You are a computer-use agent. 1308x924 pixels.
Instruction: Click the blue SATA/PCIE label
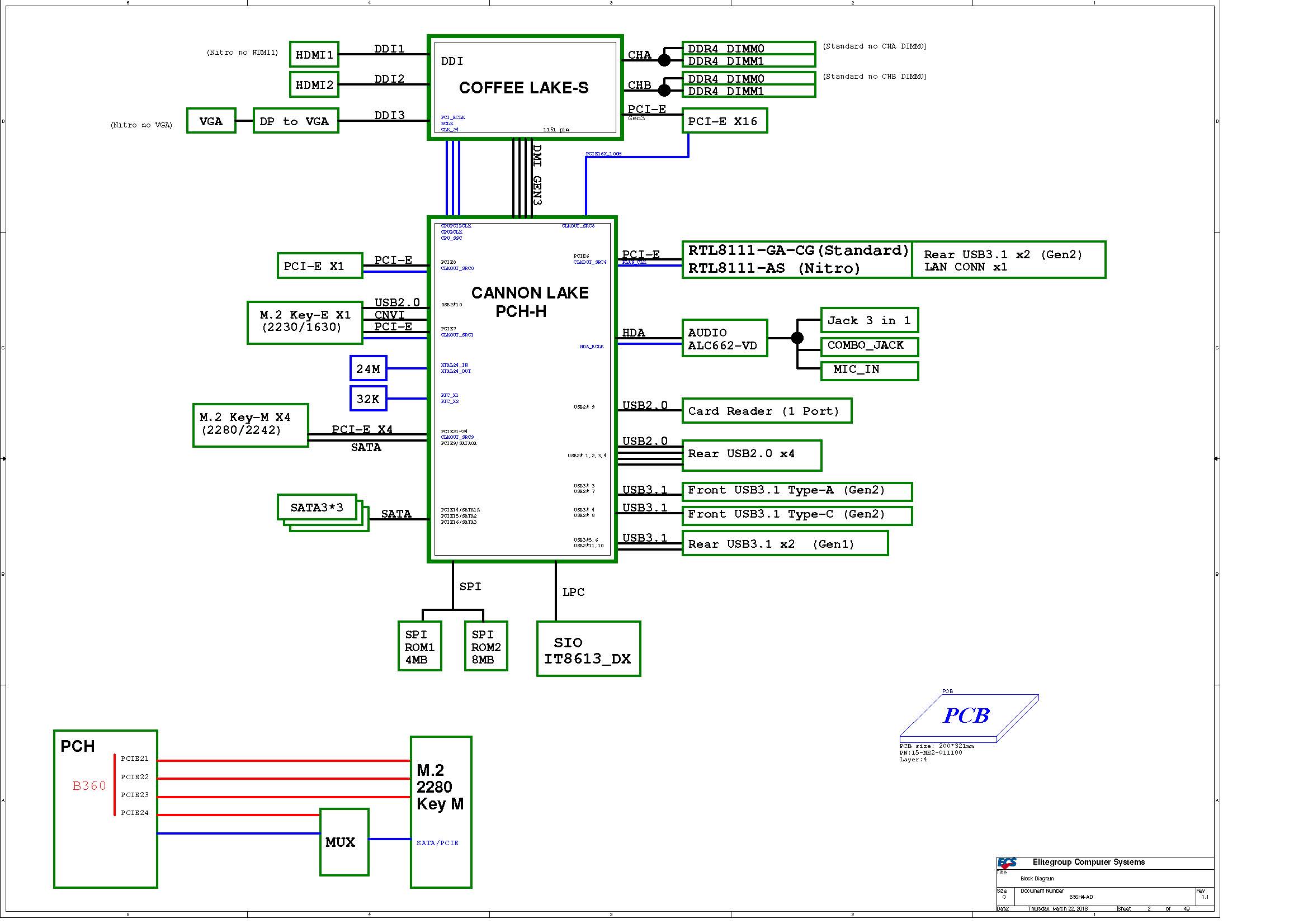[437, 843]
